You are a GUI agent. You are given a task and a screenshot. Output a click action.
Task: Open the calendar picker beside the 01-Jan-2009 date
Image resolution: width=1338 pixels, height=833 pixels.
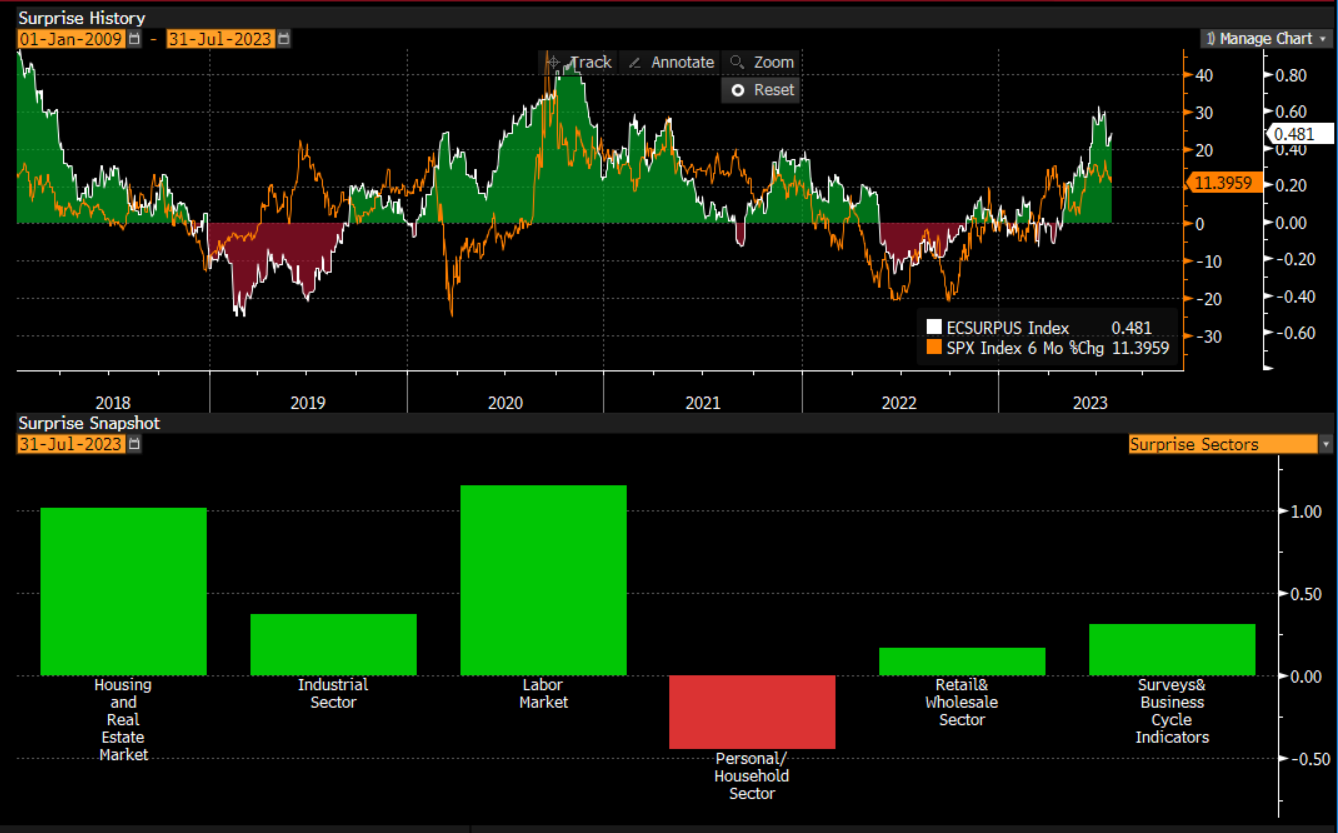tap(134, 38)
